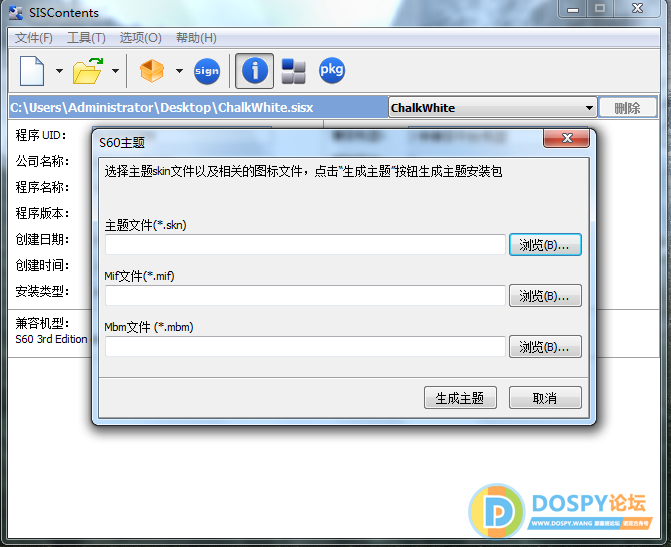This screenshot has width=671, height=547.
Task: Click the blue squares window icon
Action: pyautogui.click(x=293, y=71)
